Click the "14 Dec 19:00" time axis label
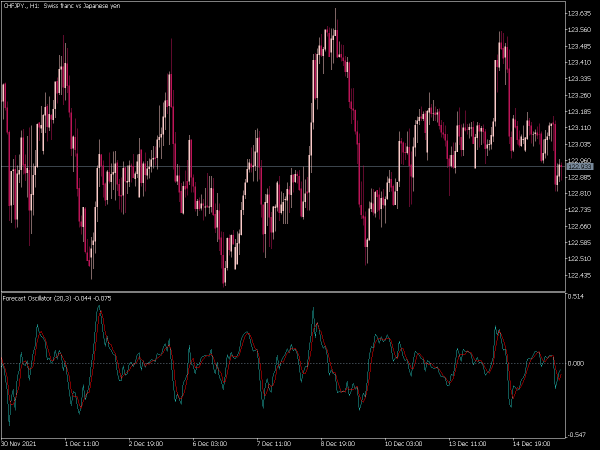Screen dimensions: 600x450 pyautogui.click(x=531, y=444)
